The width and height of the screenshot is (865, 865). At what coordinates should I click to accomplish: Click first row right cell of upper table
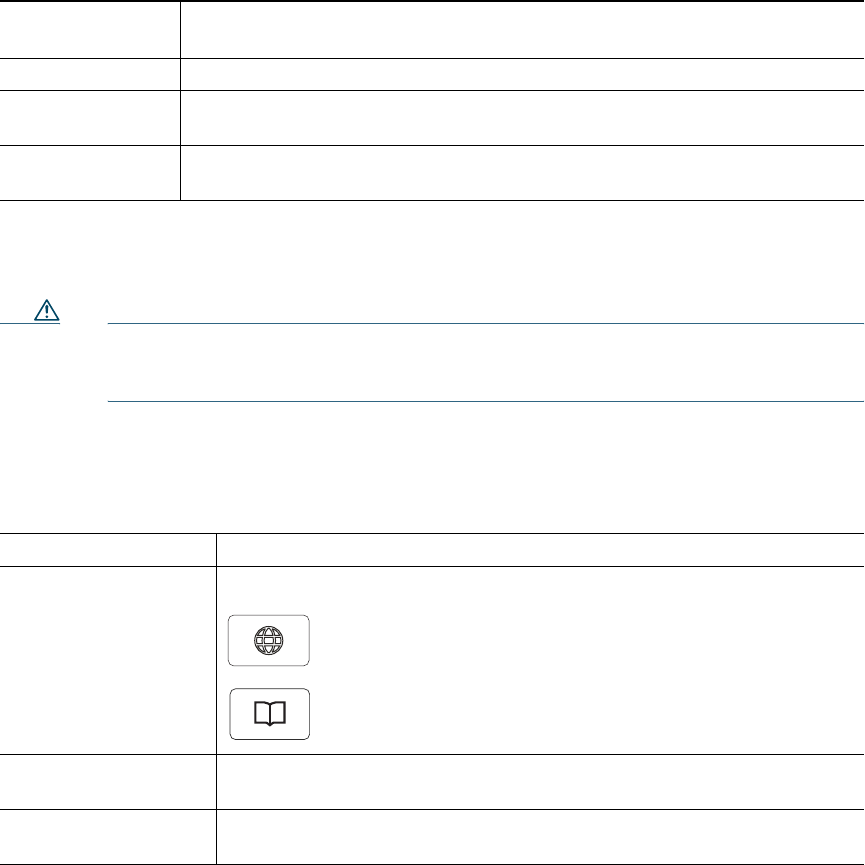click(521, 30)
